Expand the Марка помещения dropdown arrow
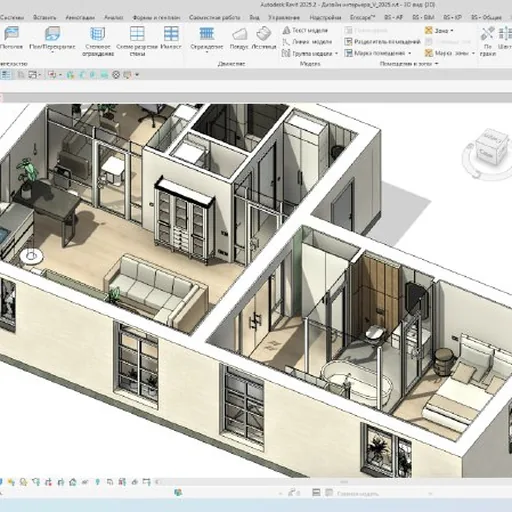Screen dimensions: 512x512 coord(410,53)
